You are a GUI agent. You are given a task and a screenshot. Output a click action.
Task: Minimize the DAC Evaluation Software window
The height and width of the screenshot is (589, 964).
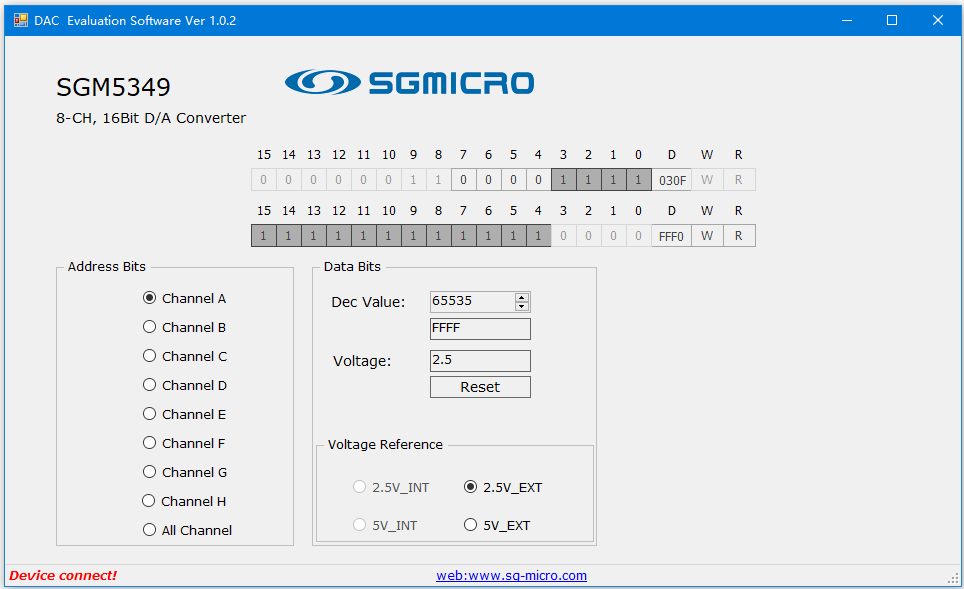[847, 20]
